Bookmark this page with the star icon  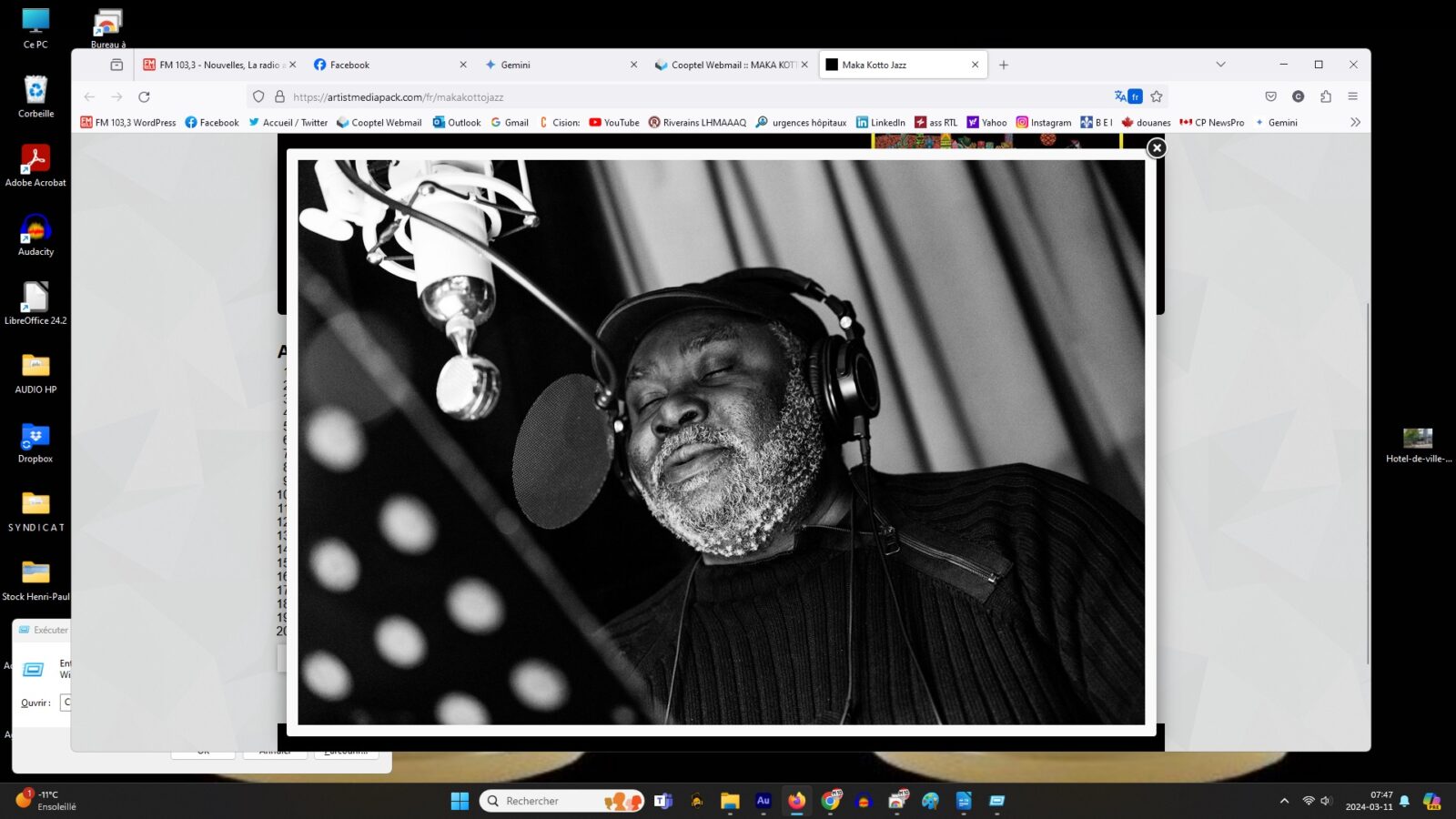1157,96
